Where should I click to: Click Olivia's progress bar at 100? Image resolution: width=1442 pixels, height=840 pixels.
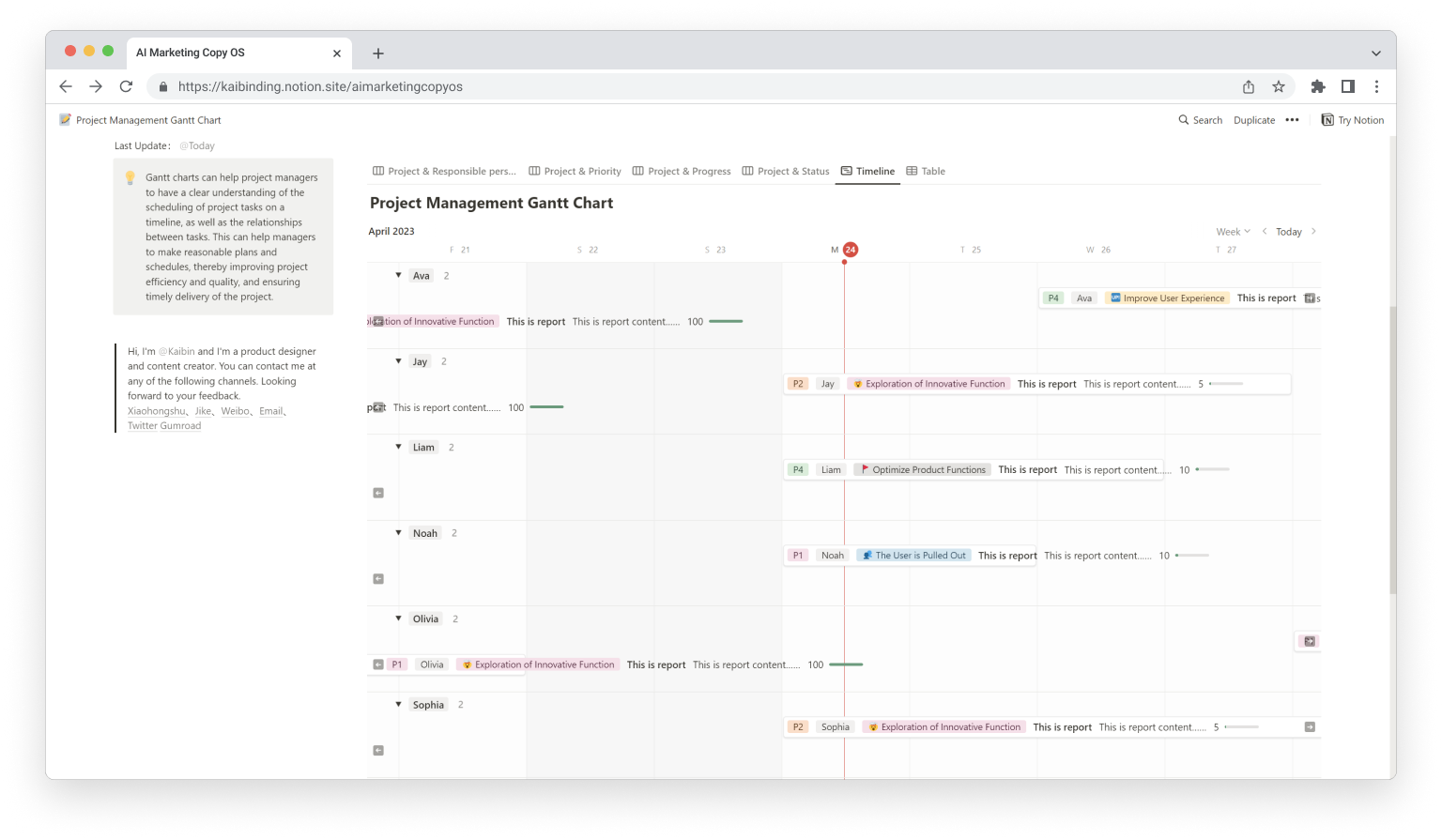click(846, 664)
